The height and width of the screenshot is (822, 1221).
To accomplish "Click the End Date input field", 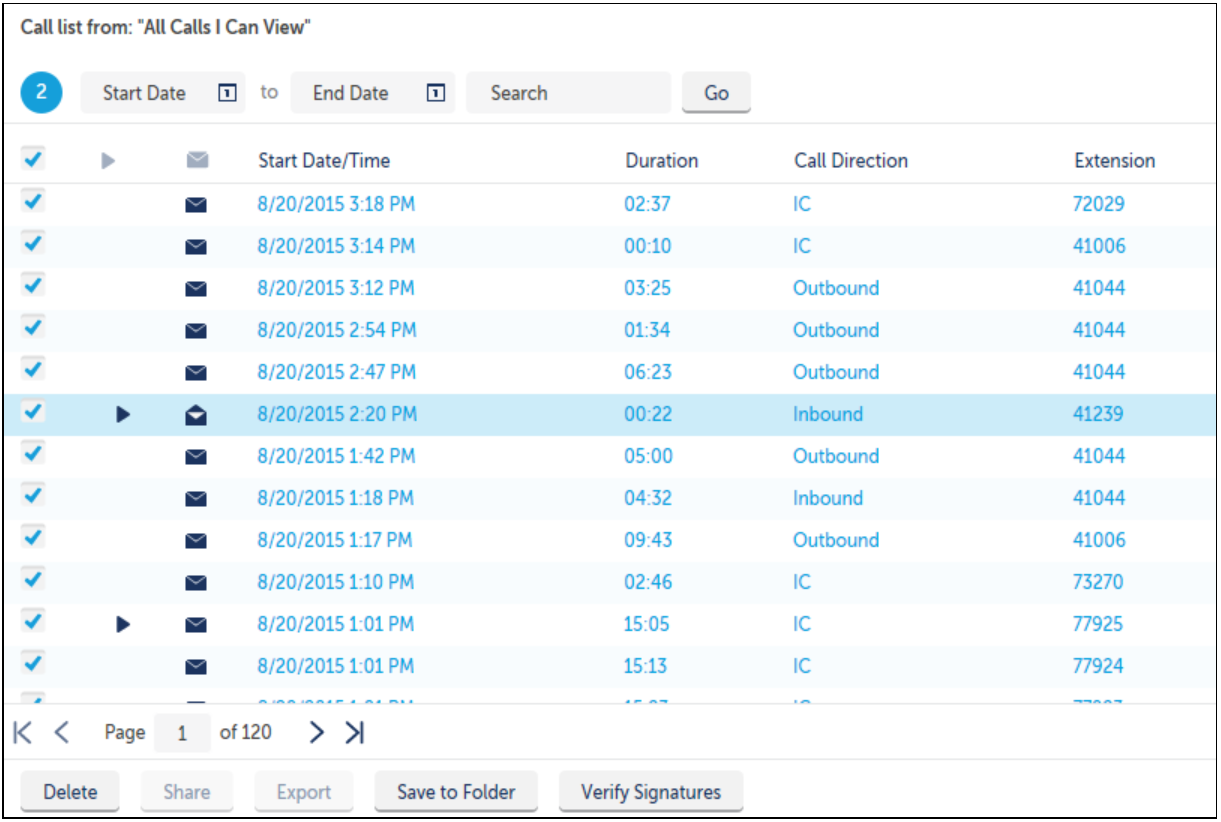I will pos(373,93).
